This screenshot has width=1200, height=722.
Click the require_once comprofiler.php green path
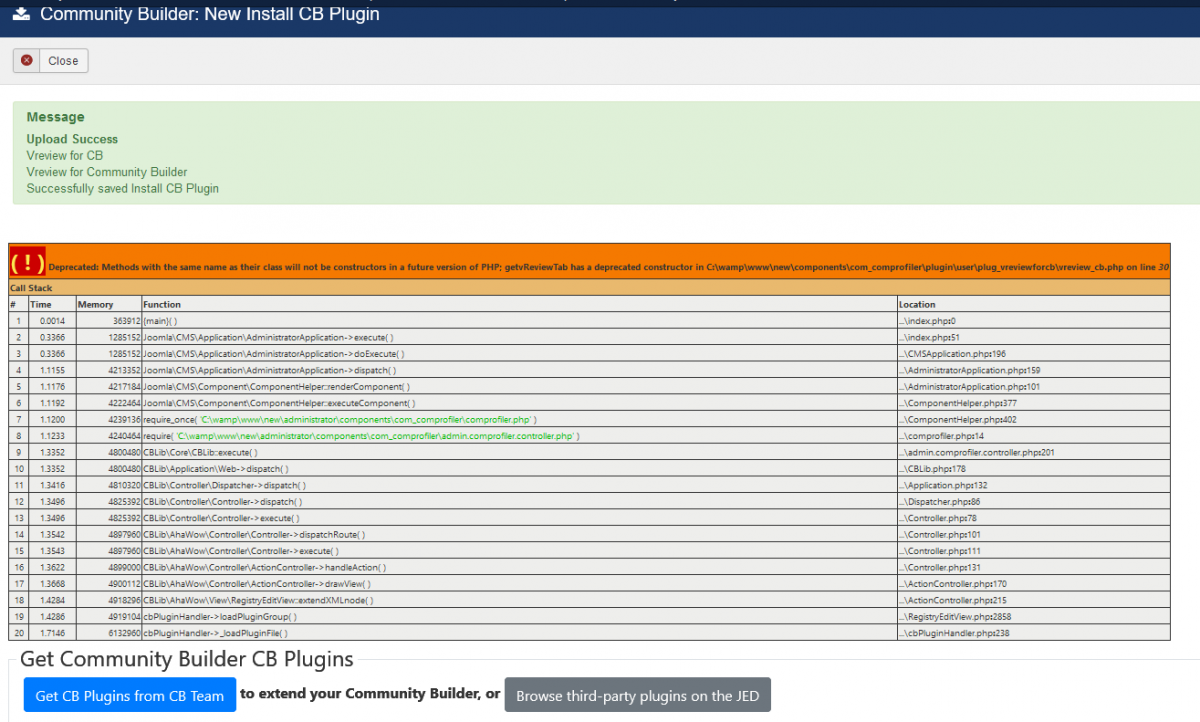367,420
